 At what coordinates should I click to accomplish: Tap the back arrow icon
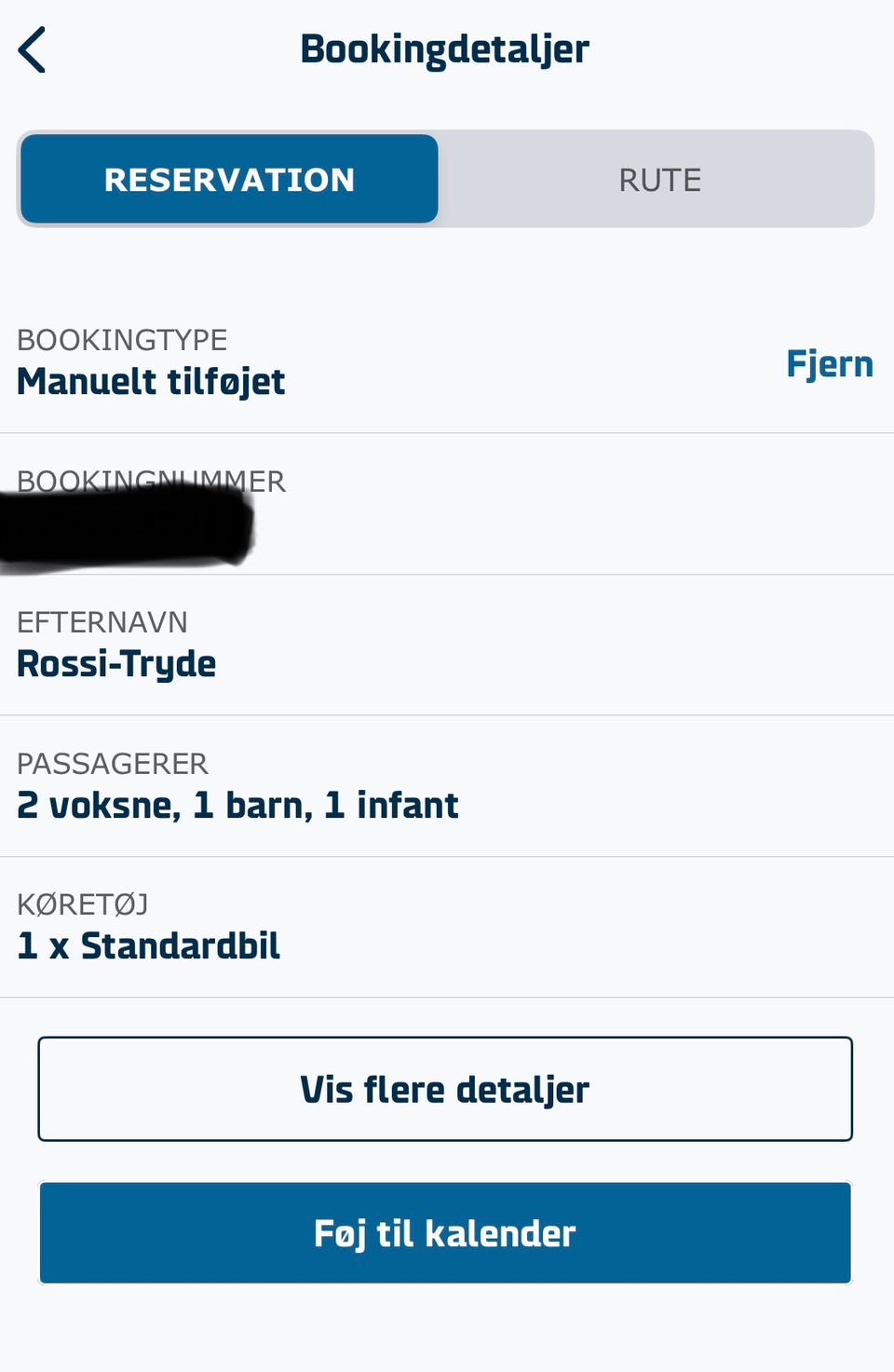33,50
